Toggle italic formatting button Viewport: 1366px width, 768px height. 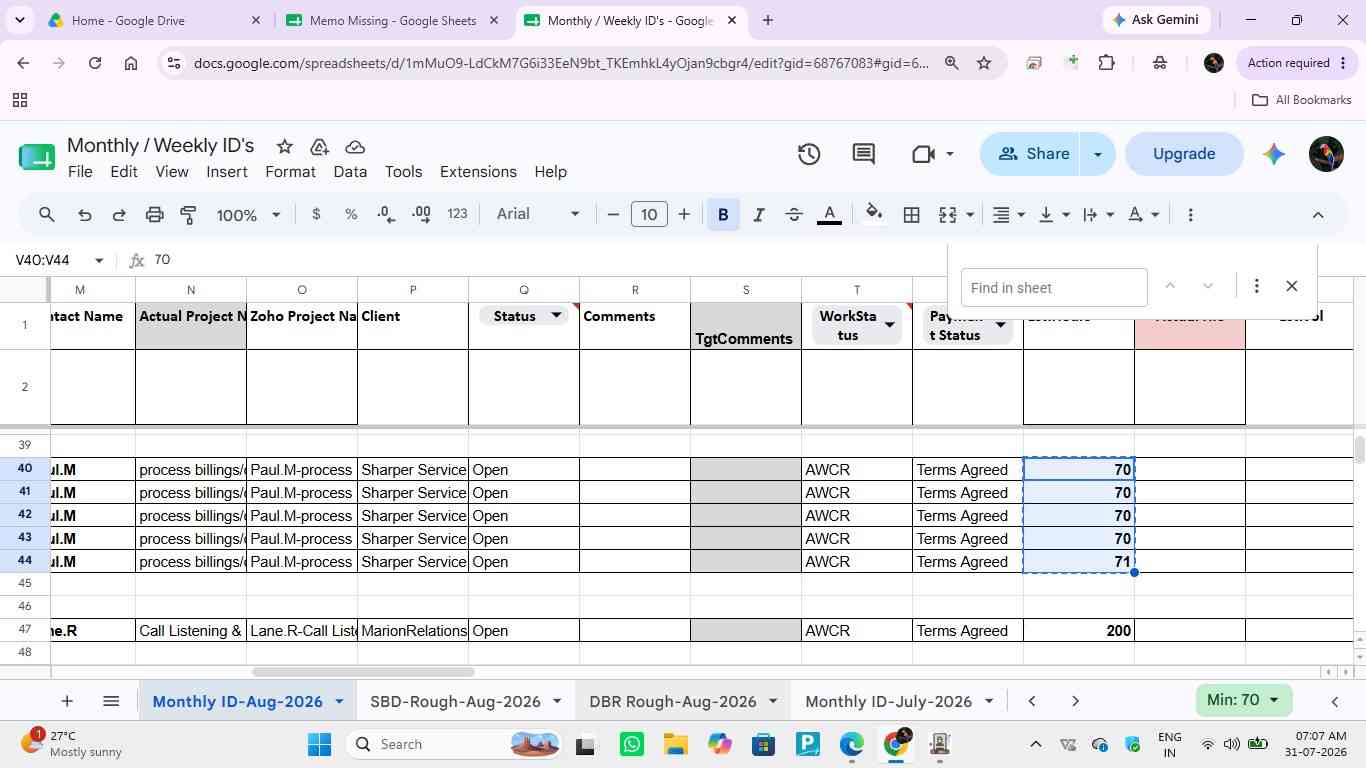759,214
